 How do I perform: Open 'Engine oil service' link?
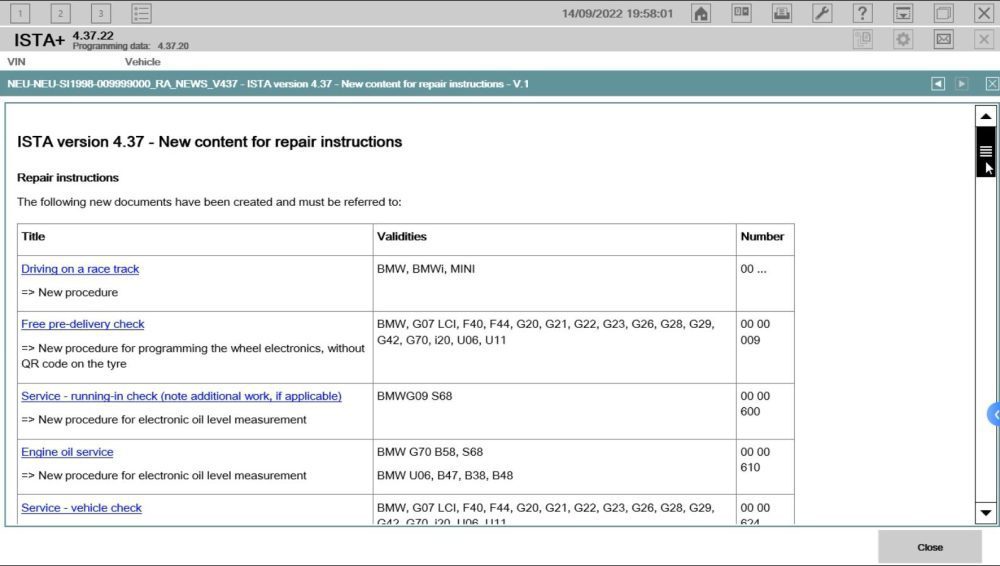[67, 452]
